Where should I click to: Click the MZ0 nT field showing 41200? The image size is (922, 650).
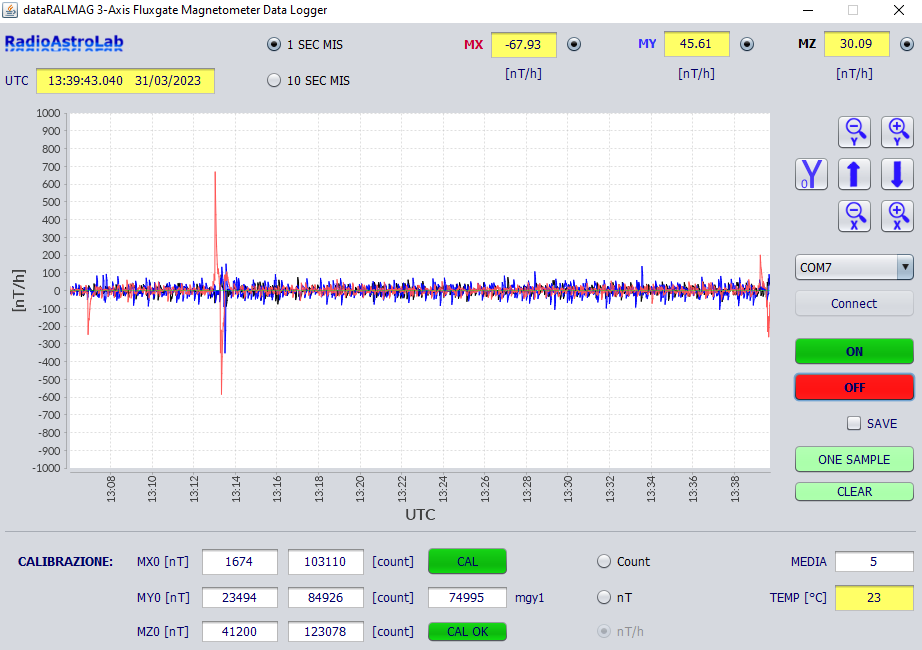(239, 631)
